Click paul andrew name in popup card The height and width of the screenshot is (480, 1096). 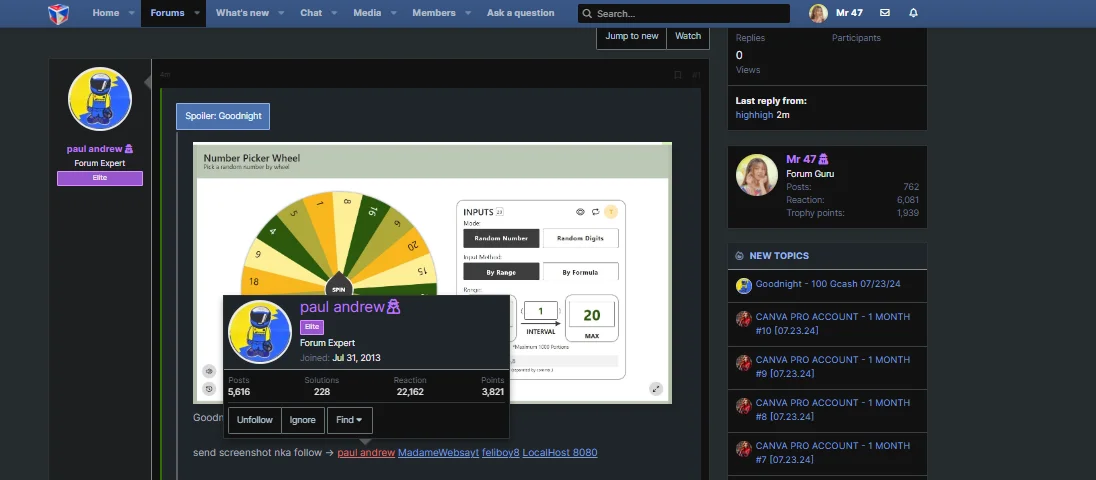pos(342,307)
